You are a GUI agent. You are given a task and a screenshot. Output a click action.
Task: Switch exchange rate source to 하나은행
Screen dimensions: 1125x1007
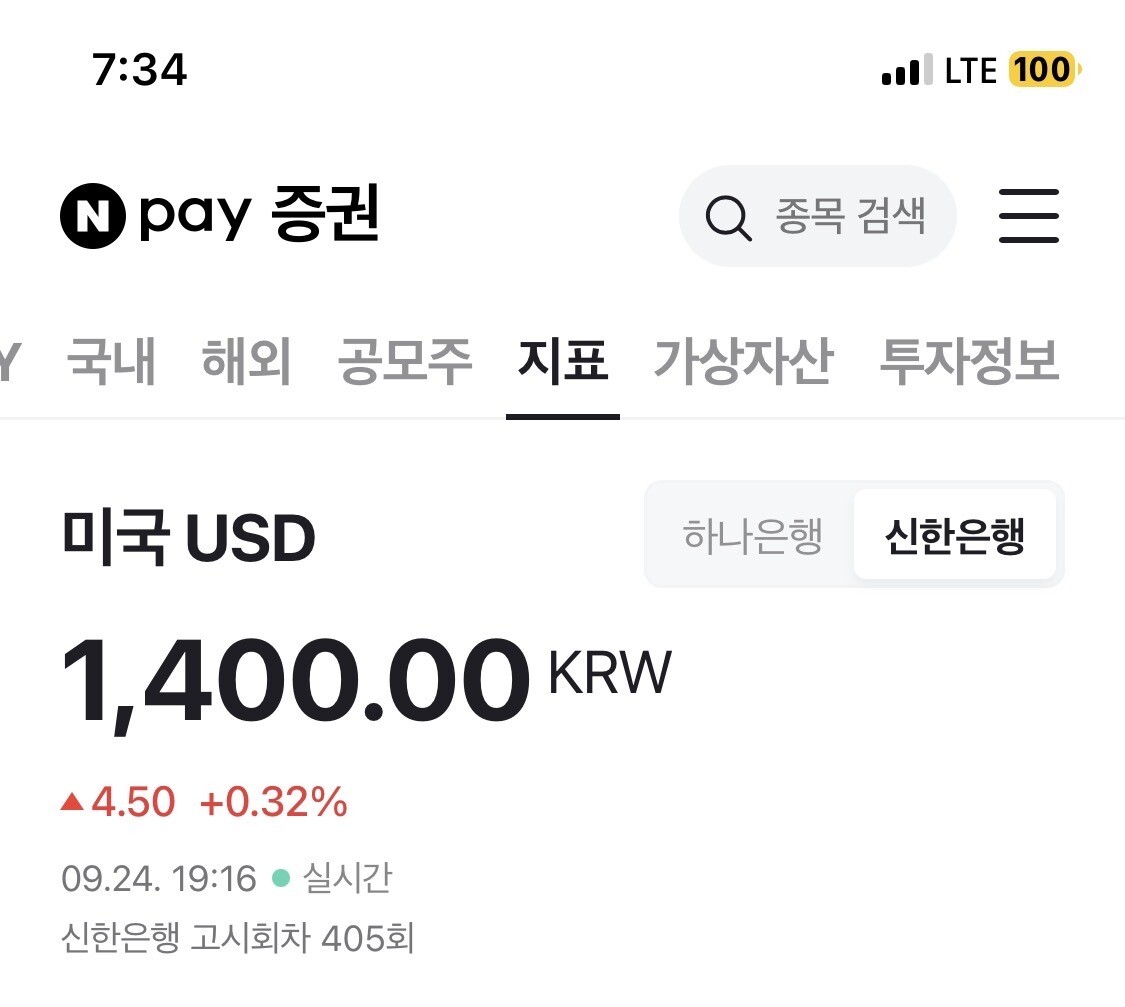[752, 537]
